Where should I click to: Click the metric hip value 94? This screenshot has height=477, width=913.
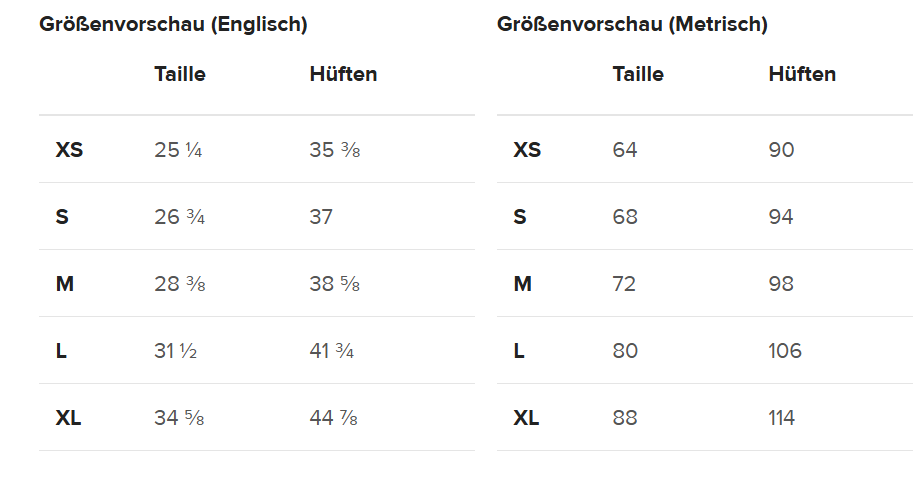tap(781, 217)
